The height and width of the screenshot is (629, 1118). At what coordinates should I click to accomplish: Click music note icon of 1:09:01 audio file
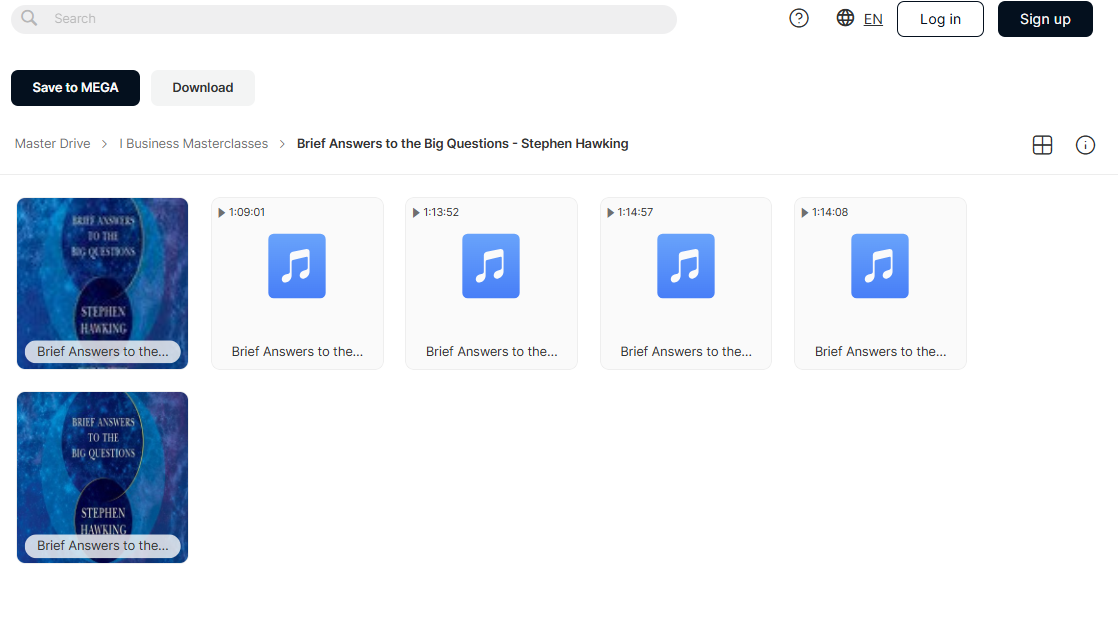coord(297,265)
